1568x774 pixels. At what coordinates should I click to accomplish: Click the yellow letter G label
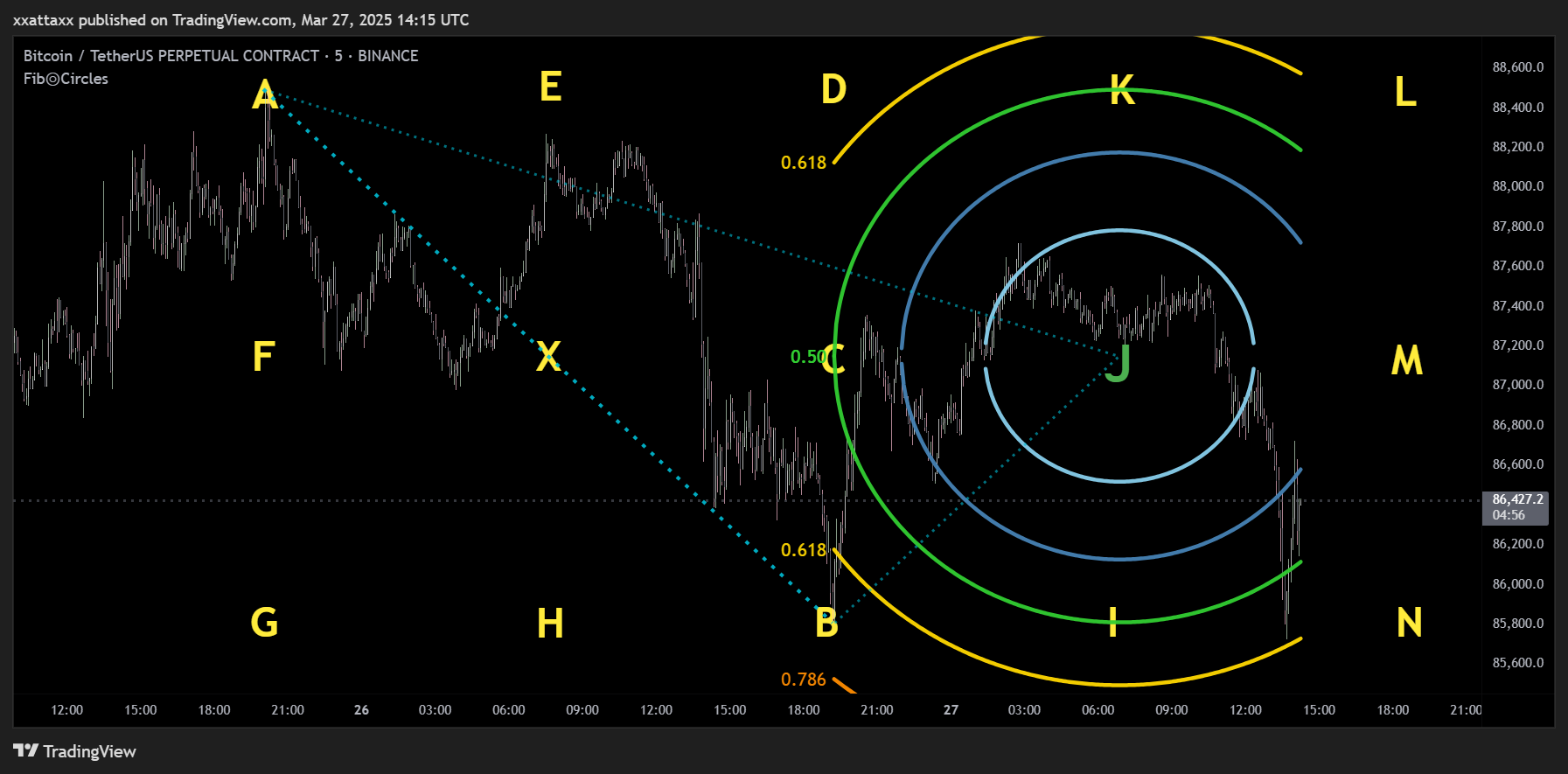(264, 623)
